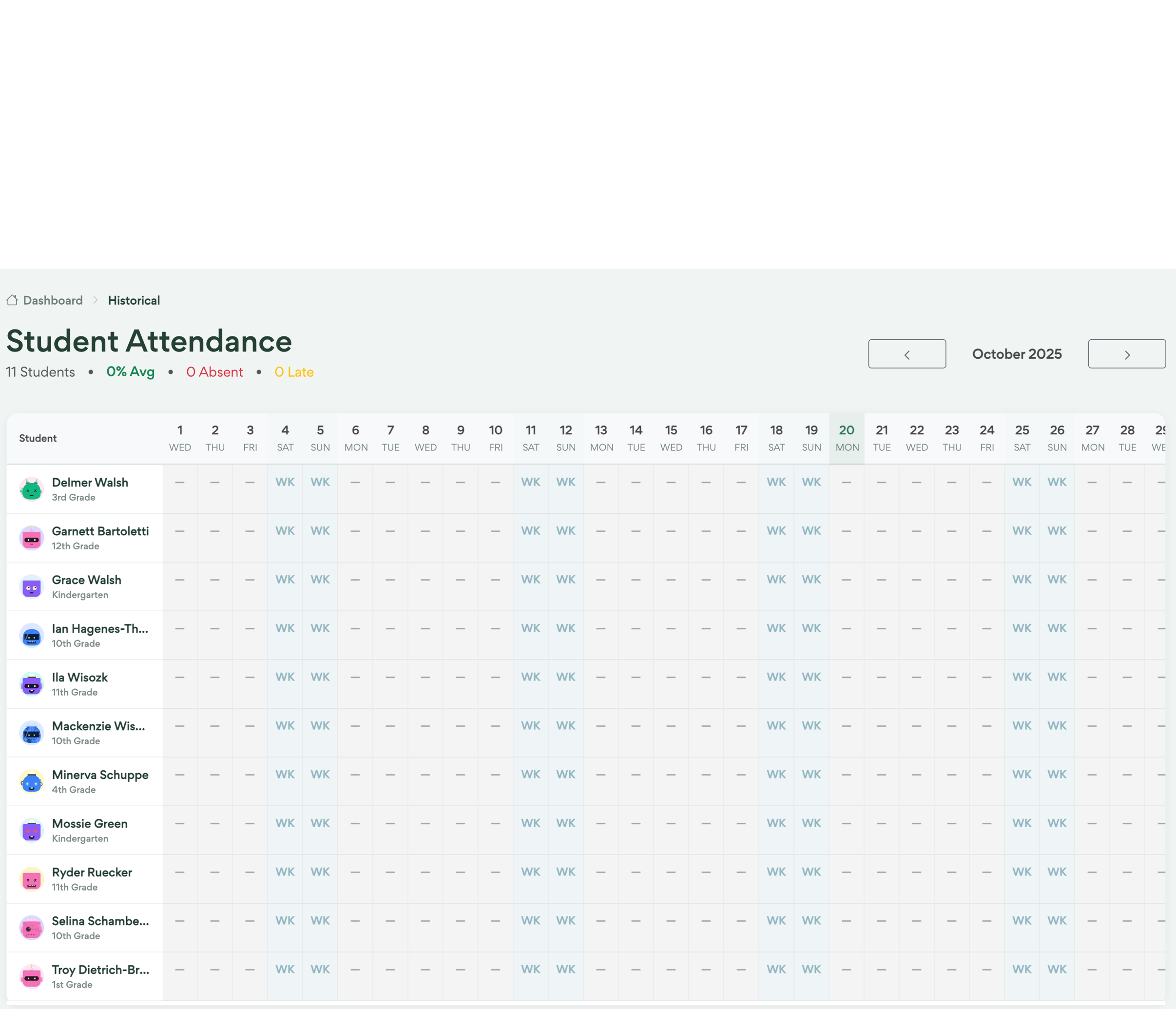Click the Historical breadcrumb

click(134, 300)
